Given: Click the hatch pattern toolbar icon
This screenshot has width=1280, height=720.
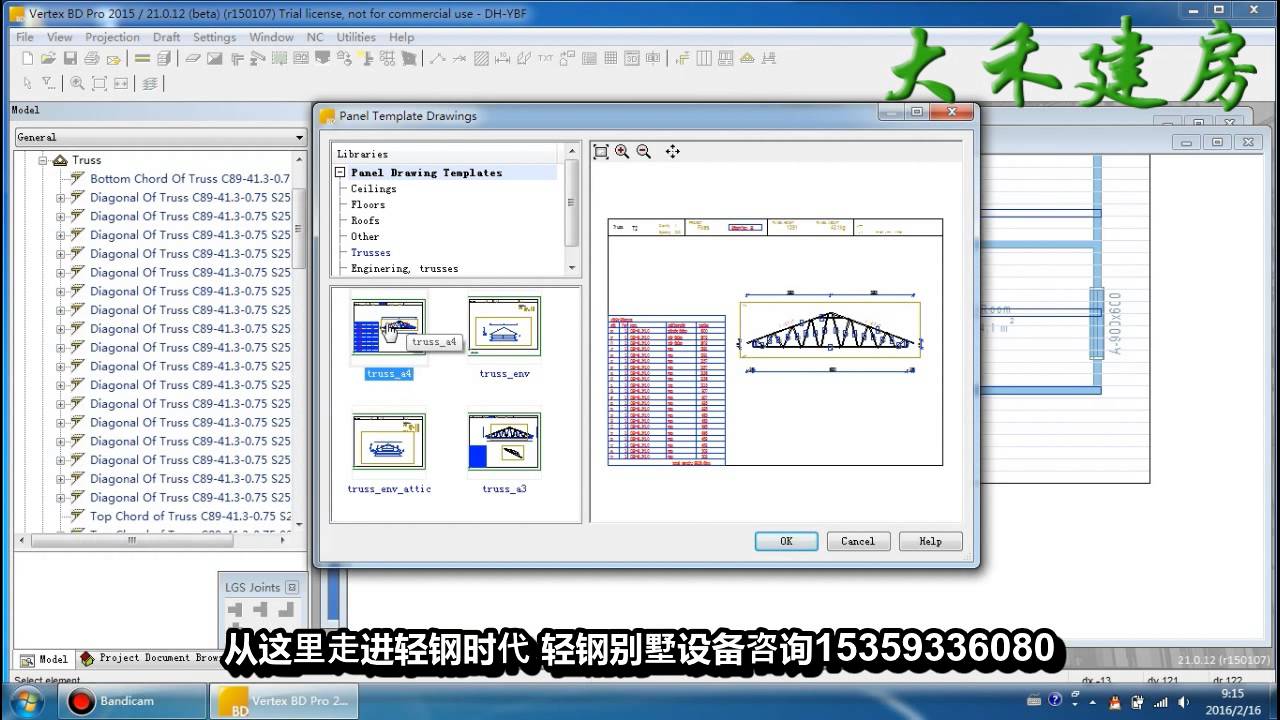Looking at the screenshot, I should [x=481, y=59].
